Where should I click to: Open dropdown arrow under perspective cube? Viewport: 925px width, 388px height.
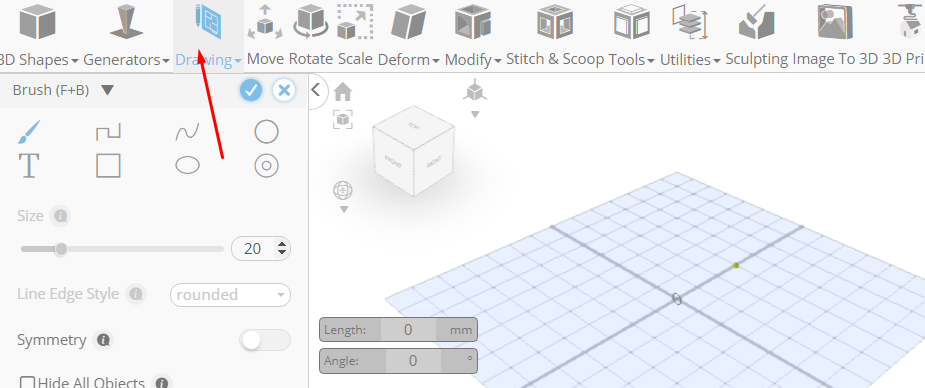pos(475,114)
